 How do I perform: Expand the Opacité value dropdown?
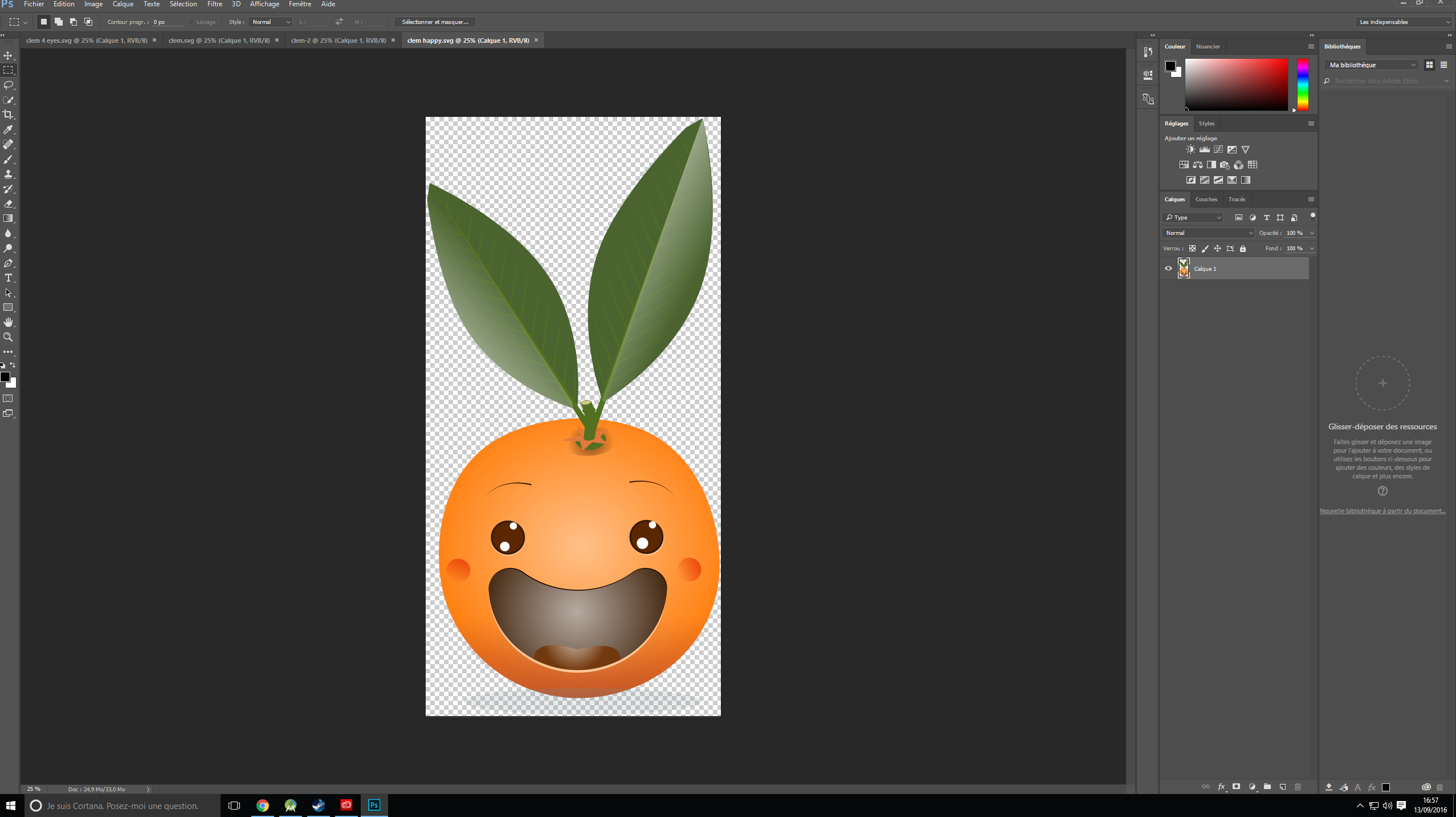point(1312,233)
